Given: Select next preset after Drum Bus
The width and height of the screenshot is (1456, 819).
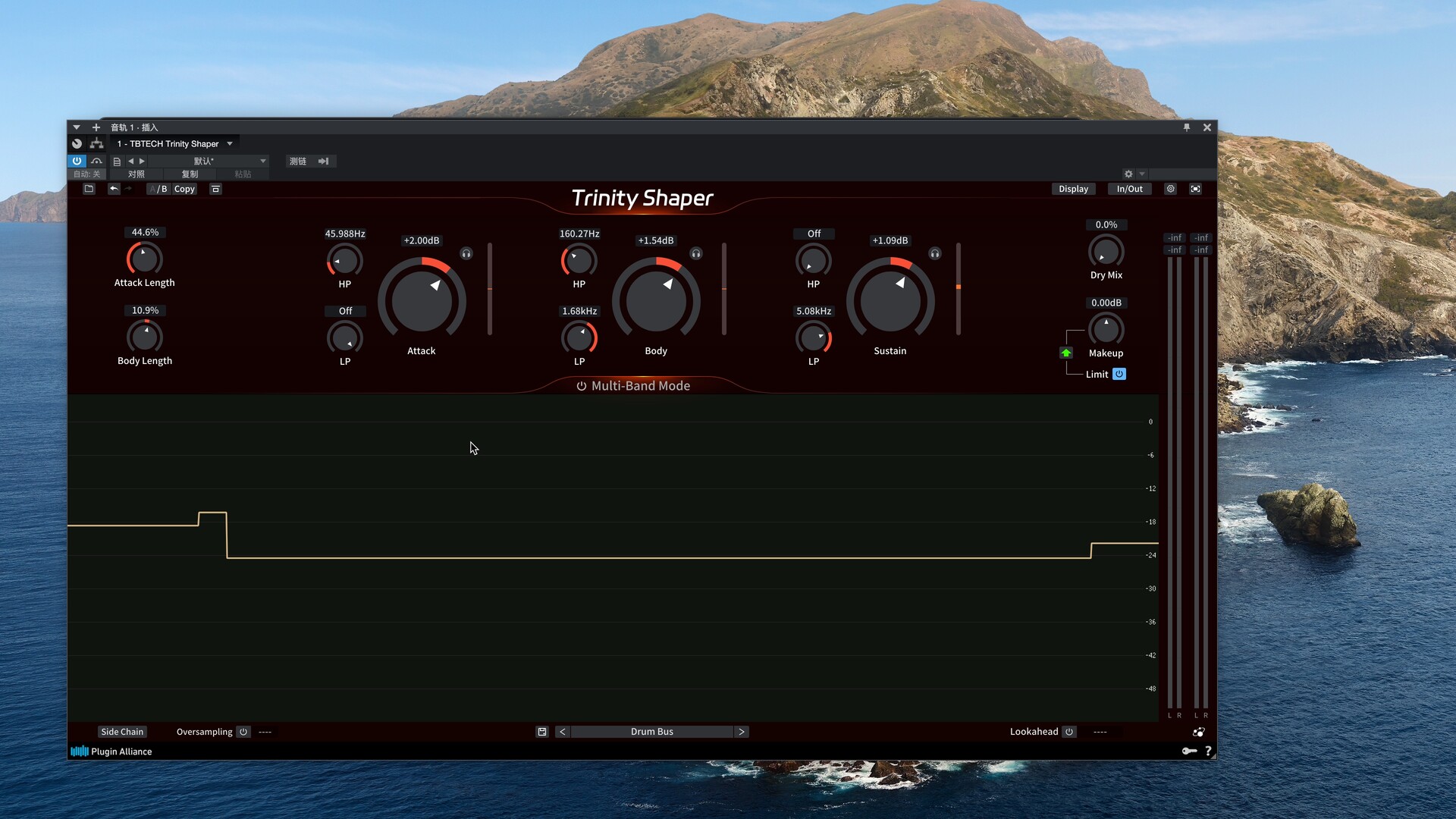Looking at the screenshot, I should pyautogui.click(x=742, y=732).
